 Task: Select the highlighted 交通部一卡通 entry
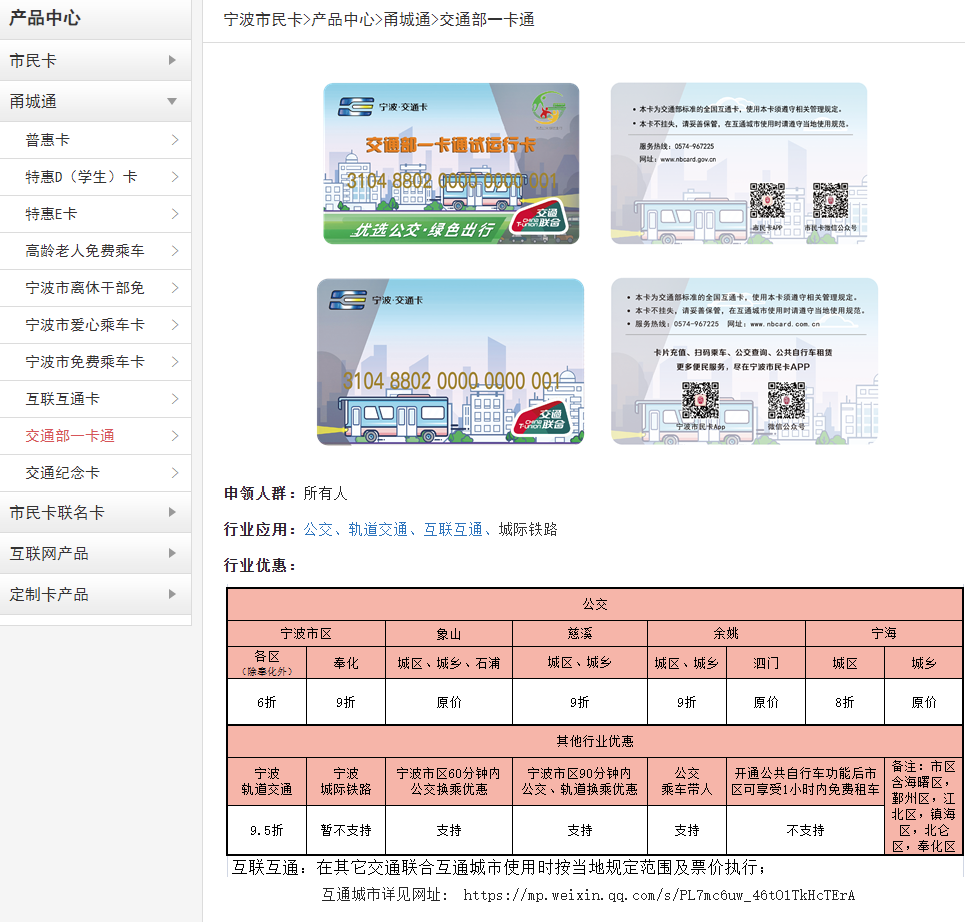(x=95, y=436)
